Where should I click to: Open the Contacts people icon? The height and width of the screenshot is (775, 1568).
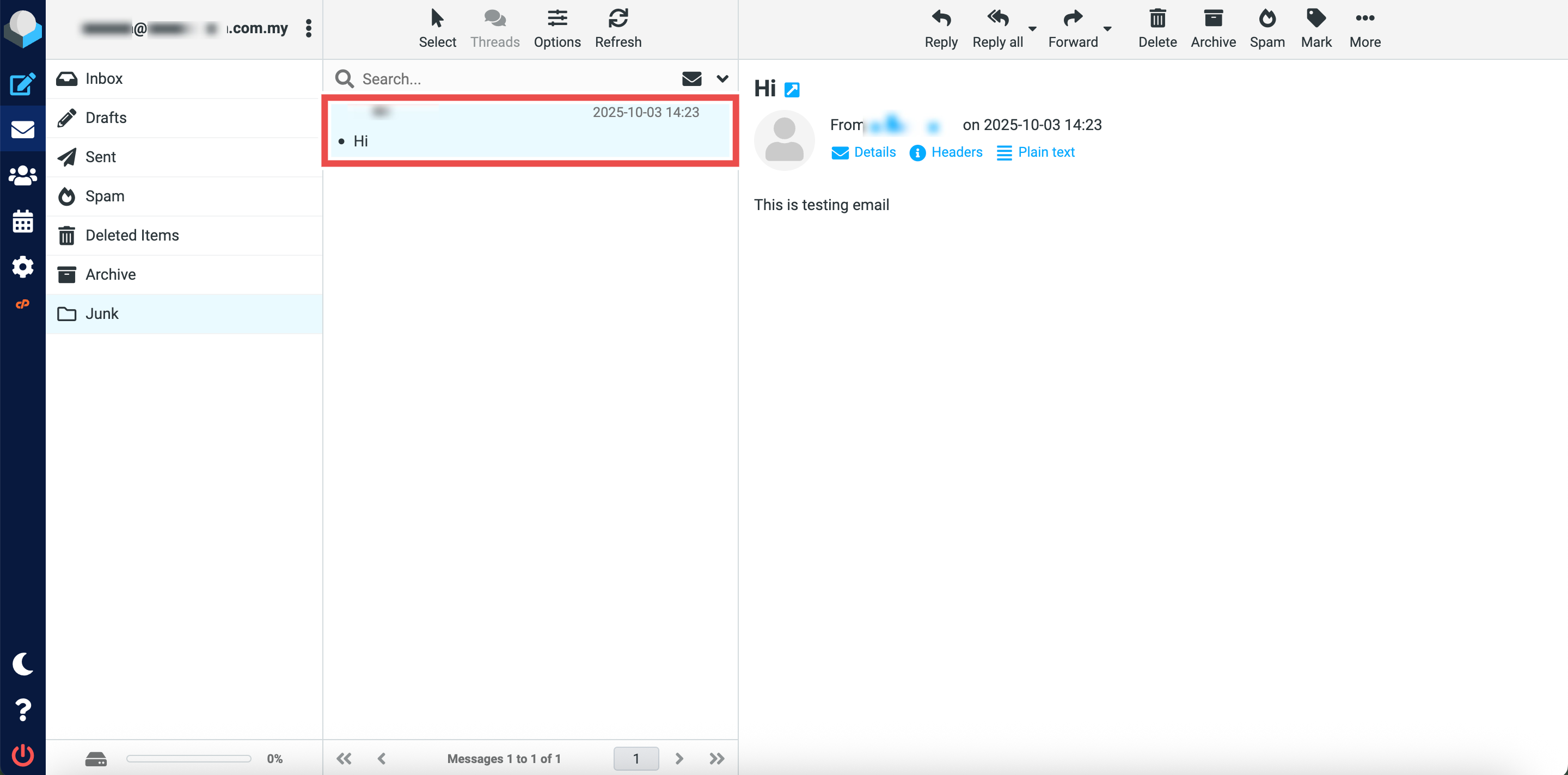pos(22,176)
